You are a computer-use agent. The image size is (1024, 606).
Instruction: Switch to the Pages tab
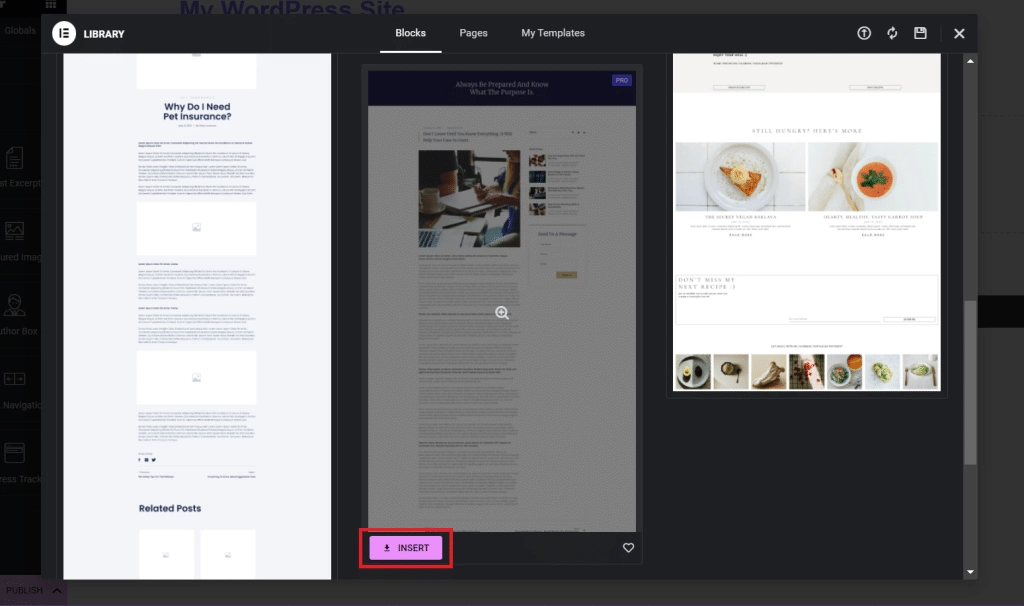(x=473, y=32)
